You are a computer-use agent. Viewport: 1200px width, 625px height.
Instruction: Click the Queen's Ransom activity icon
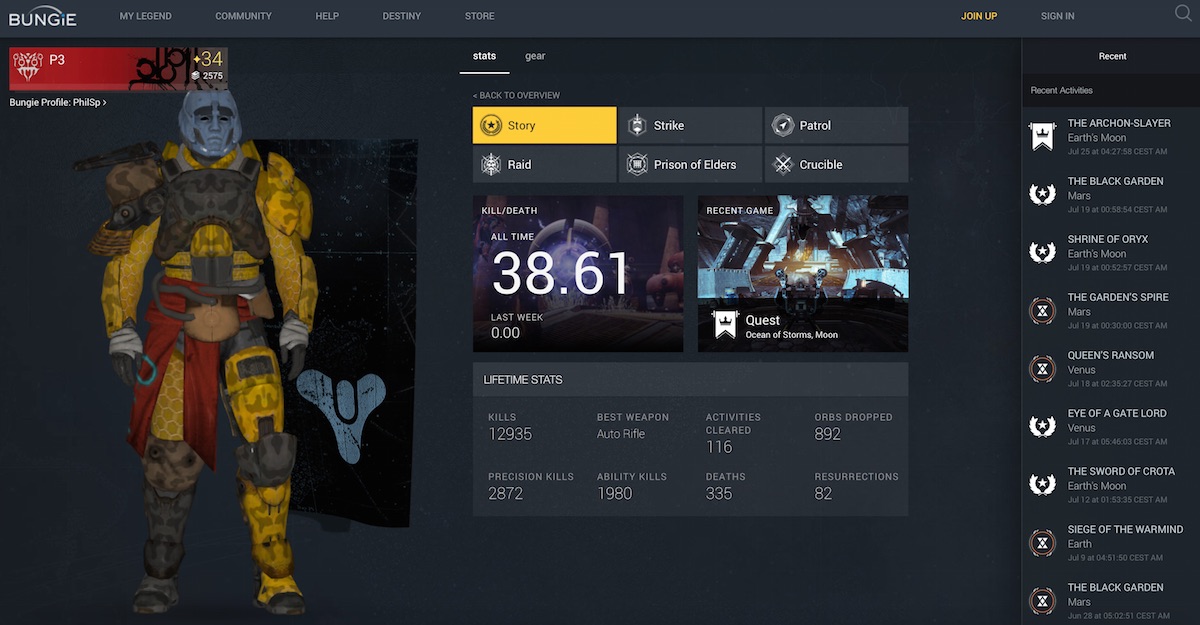click(1043, 368)
